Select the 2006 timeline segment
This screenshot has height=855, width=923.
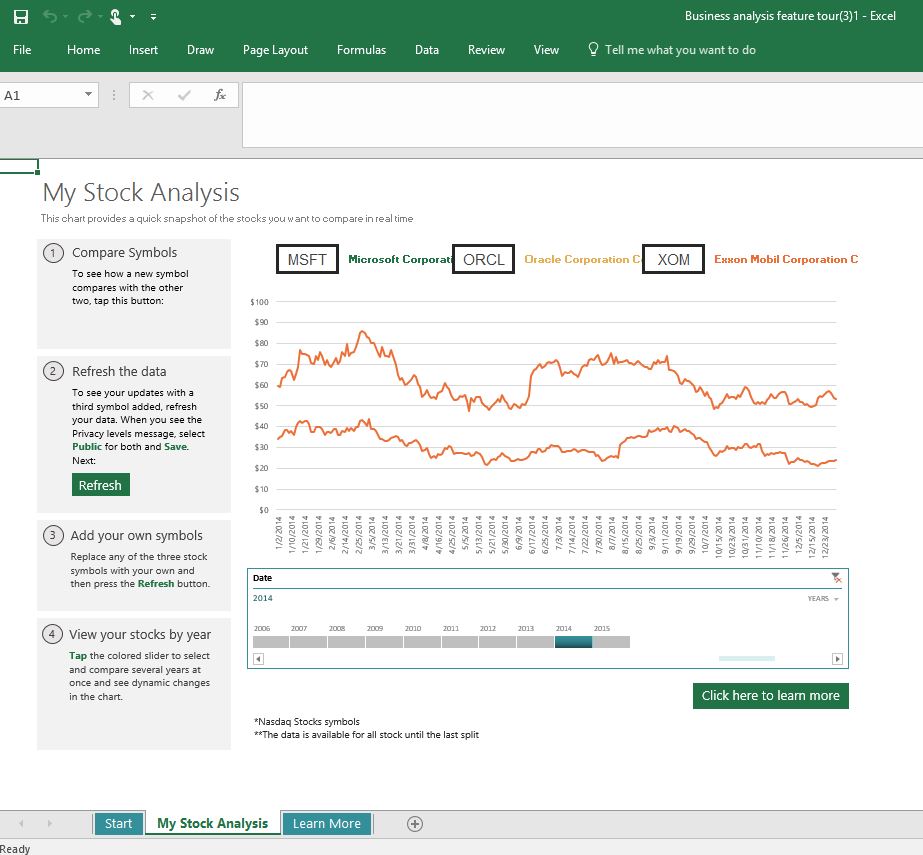click(271, 642)
